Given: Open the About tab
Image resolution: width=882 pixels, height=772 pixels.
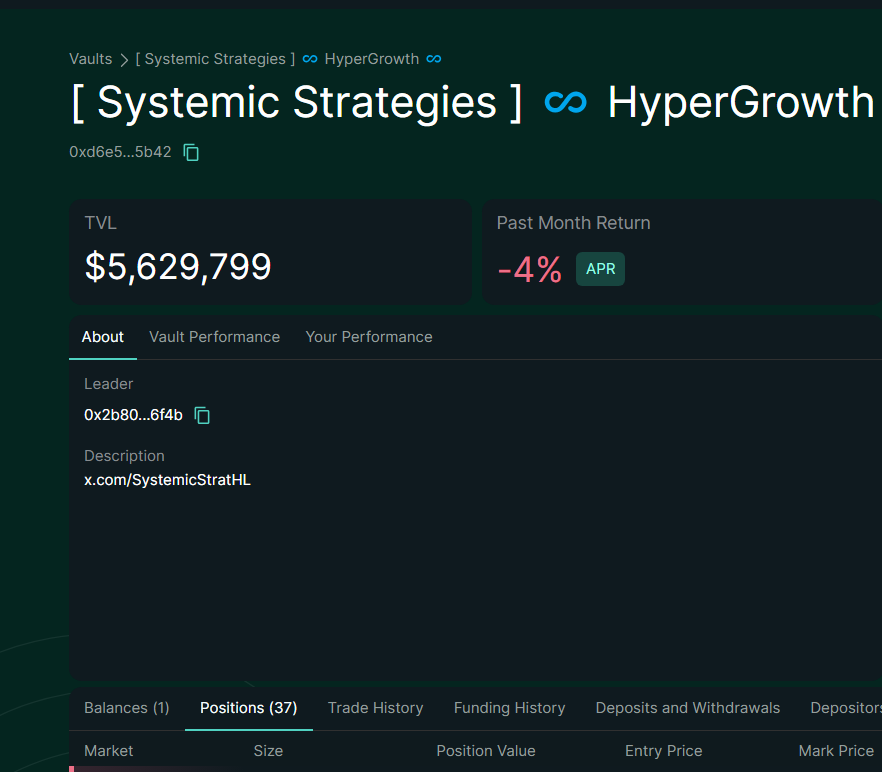Looking at the screenshot, I should pyautogui.click(x=102, y=337).
